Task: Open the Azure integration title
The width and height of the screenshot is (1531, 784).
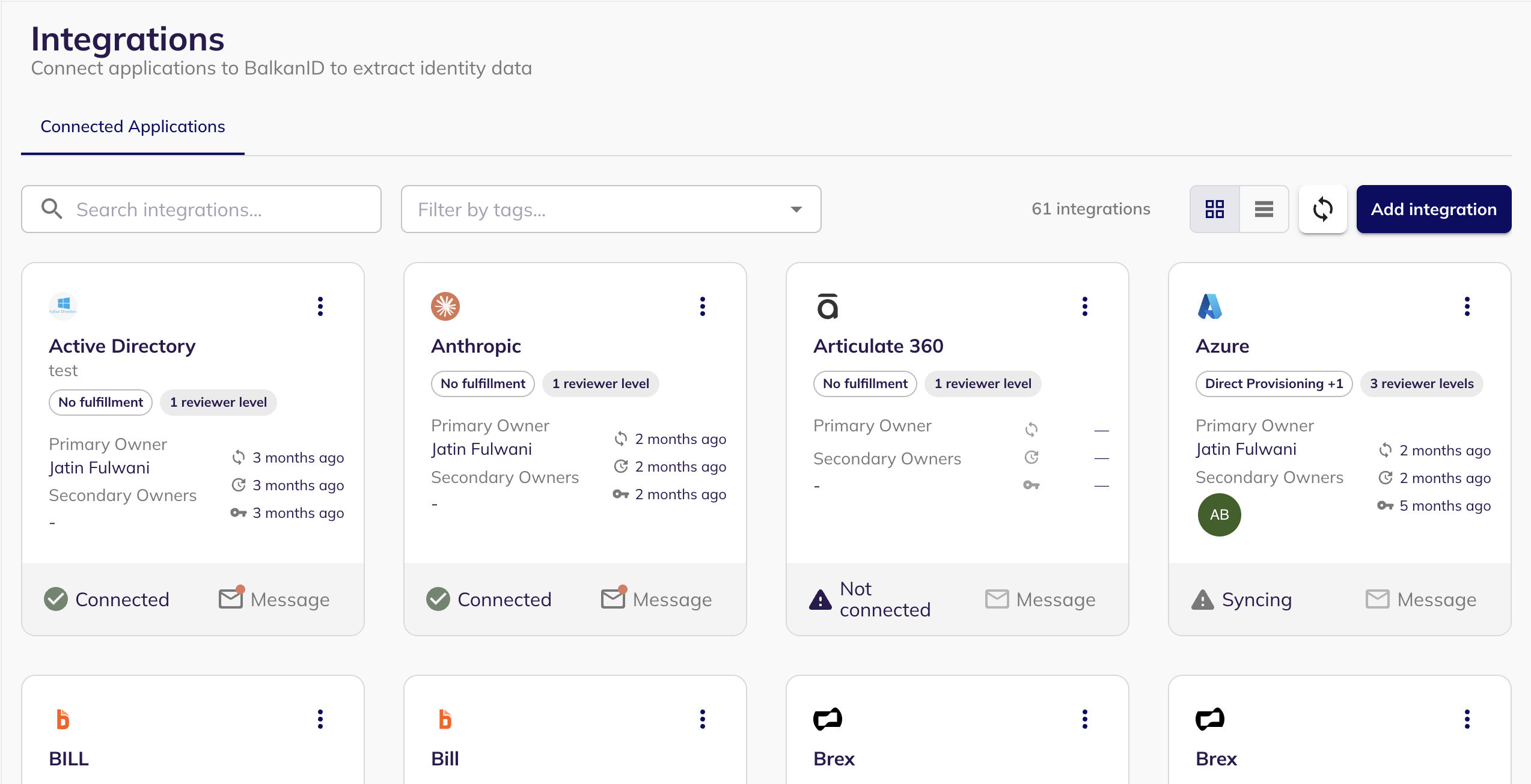Action: (x=1222, y=346)
